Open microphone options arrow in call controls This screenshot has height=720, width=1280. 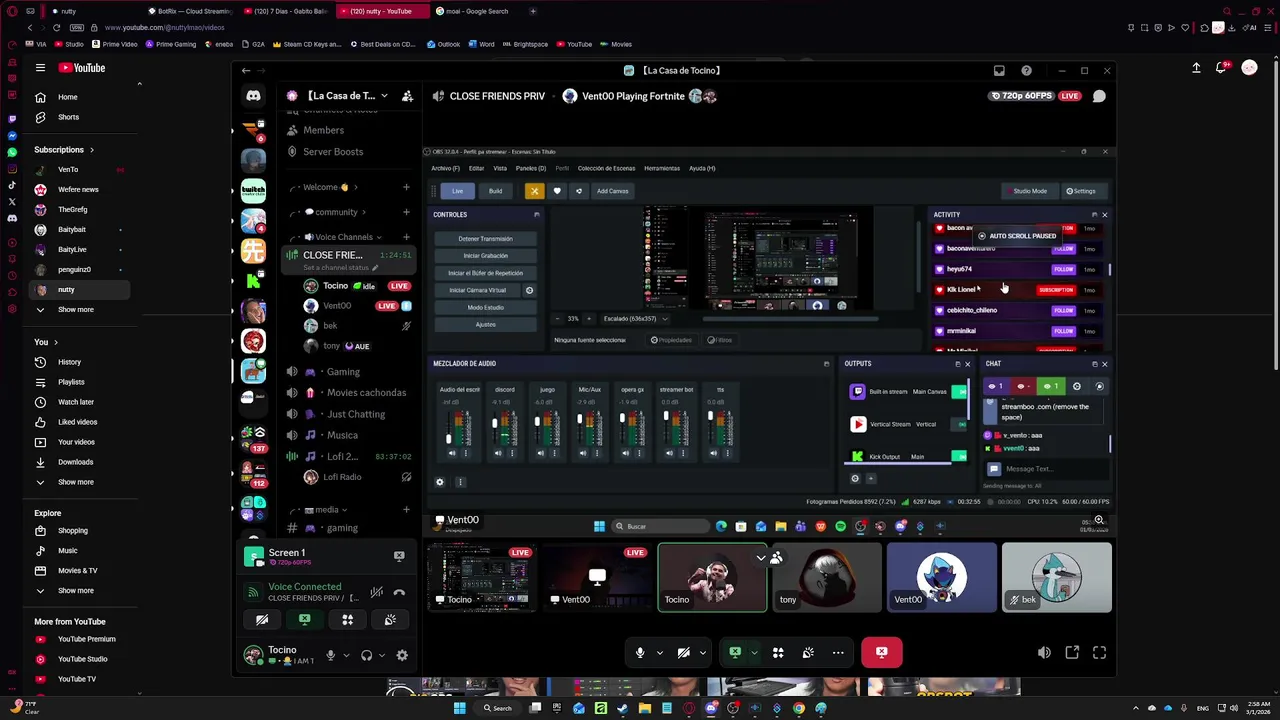[659, 653]
